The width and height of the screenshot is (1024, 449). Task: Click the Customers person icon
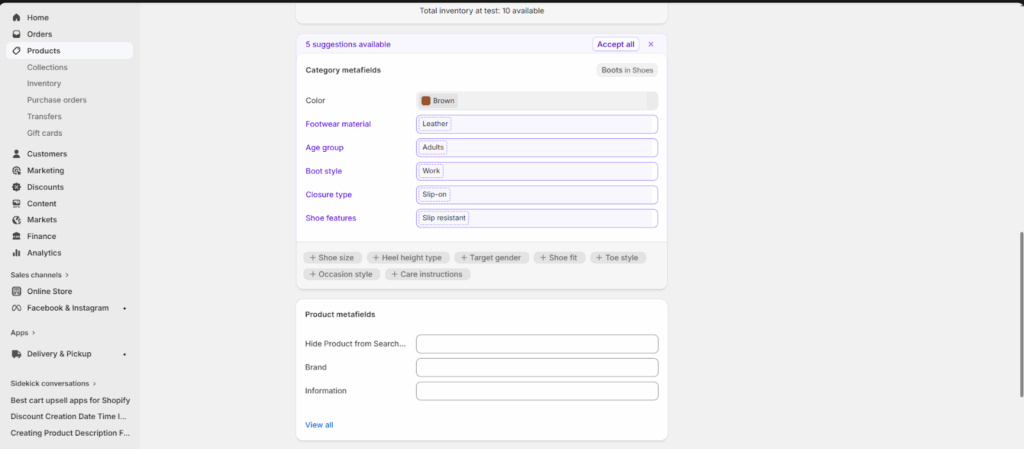[x=17, y=154]
